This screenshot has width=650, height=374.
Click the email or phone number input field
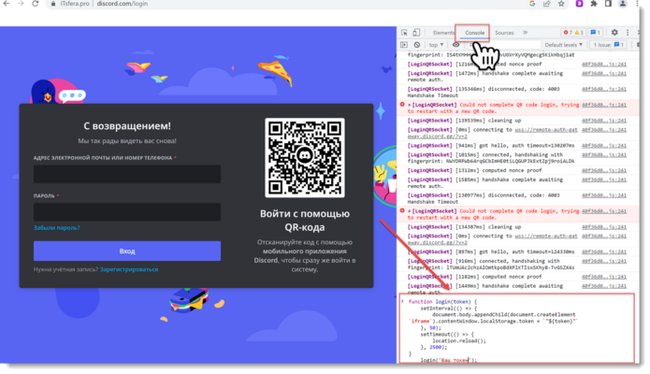point(127,174)
